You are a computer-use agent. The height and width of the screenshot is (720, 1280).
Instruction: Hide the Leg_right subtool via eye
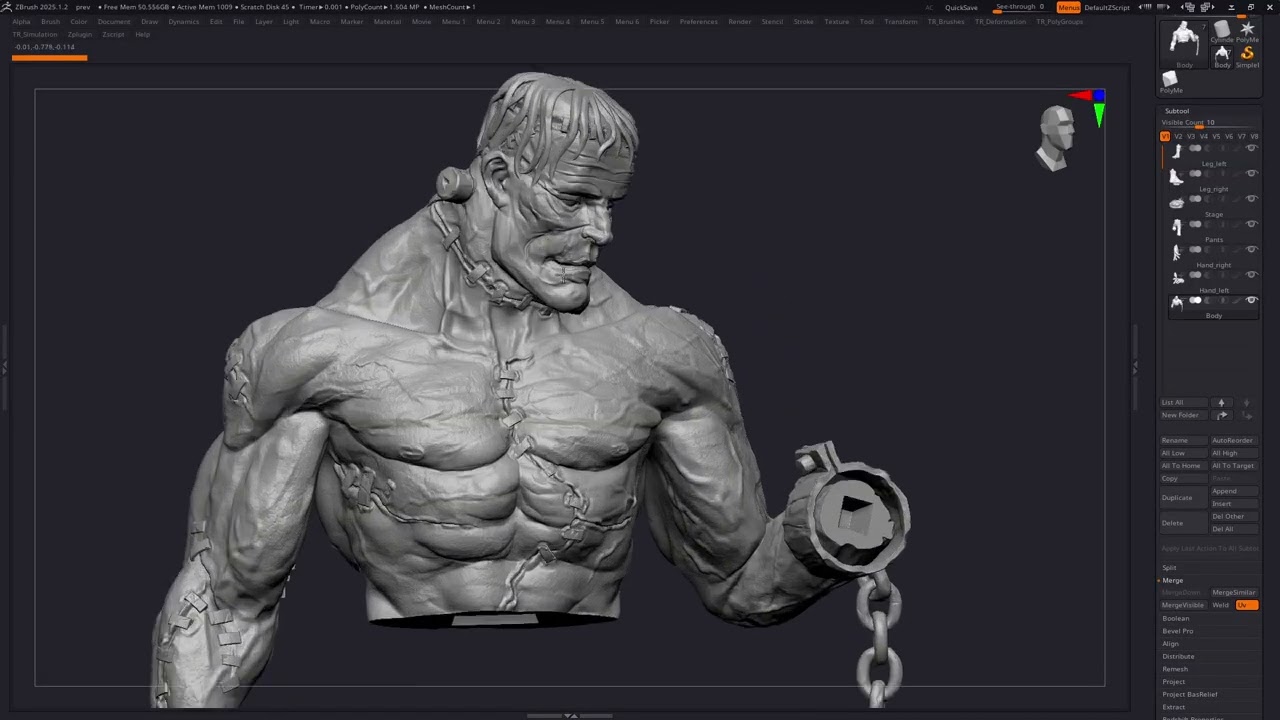[1250, 173]
